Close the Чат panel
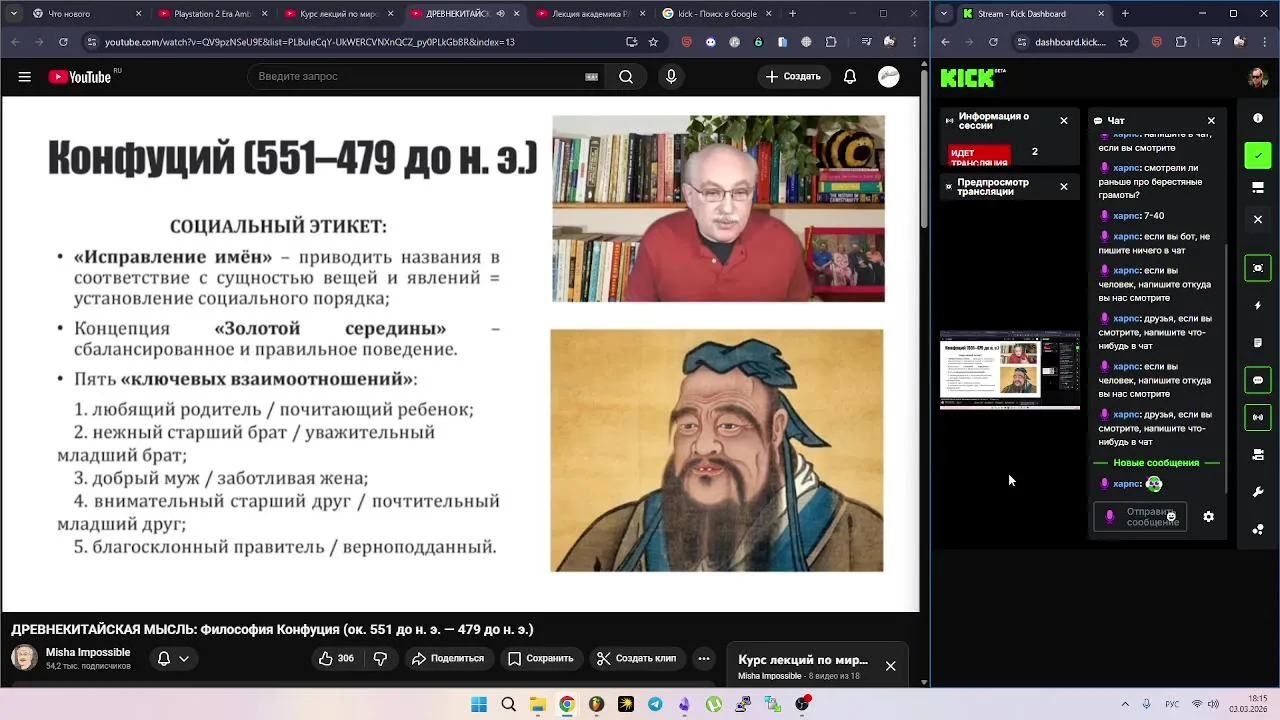The image size is (1280, 720). (1211, 121)
